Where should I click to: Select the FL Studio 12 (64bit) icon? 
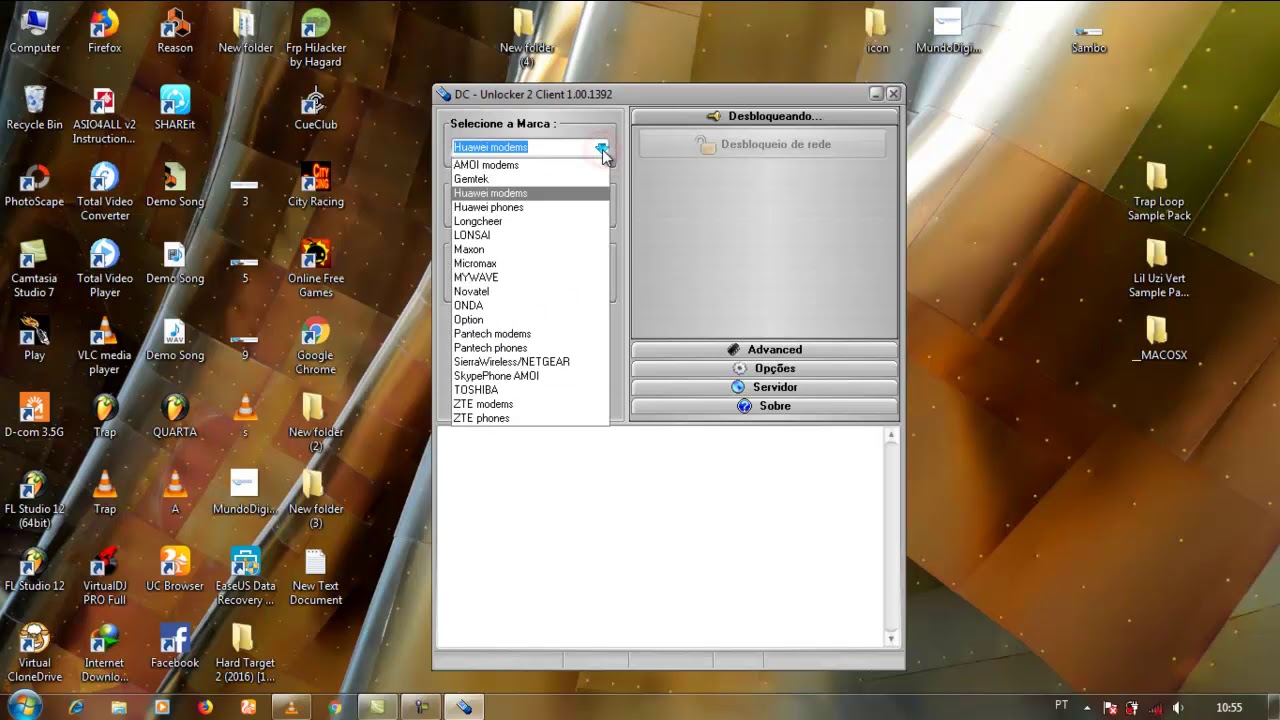coord(34,500)
